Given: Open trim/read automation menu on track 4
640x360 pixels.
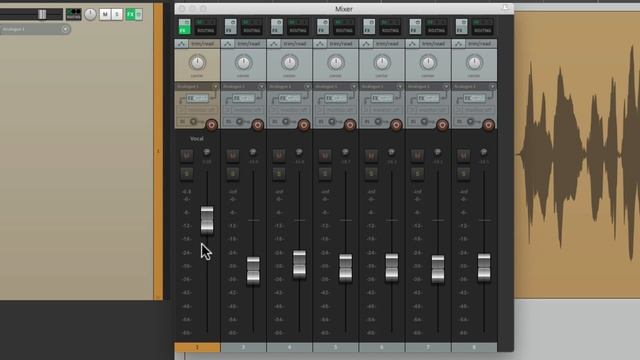Looking at the screenshot, I should [296, 44].
